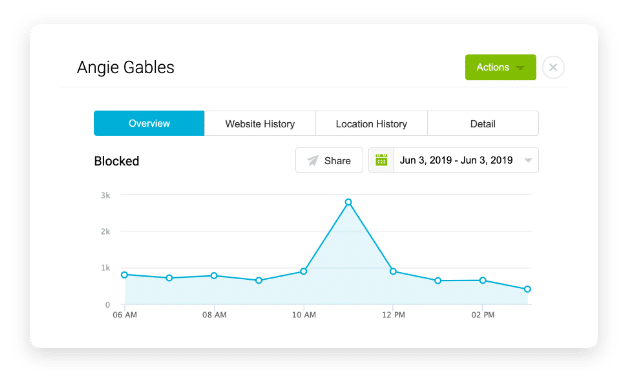This screenshot has width=628, height=384.
Task: Click the data point at 07 AM
Action: click(x=169, y=278)
